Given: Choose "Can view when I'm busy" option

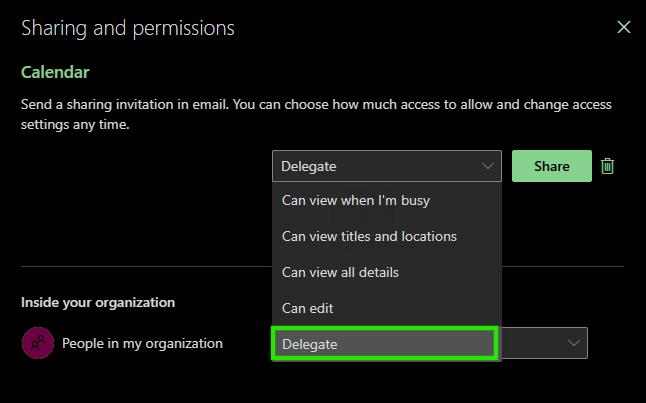Looking at the screenshot, I should tap(386, 200).
